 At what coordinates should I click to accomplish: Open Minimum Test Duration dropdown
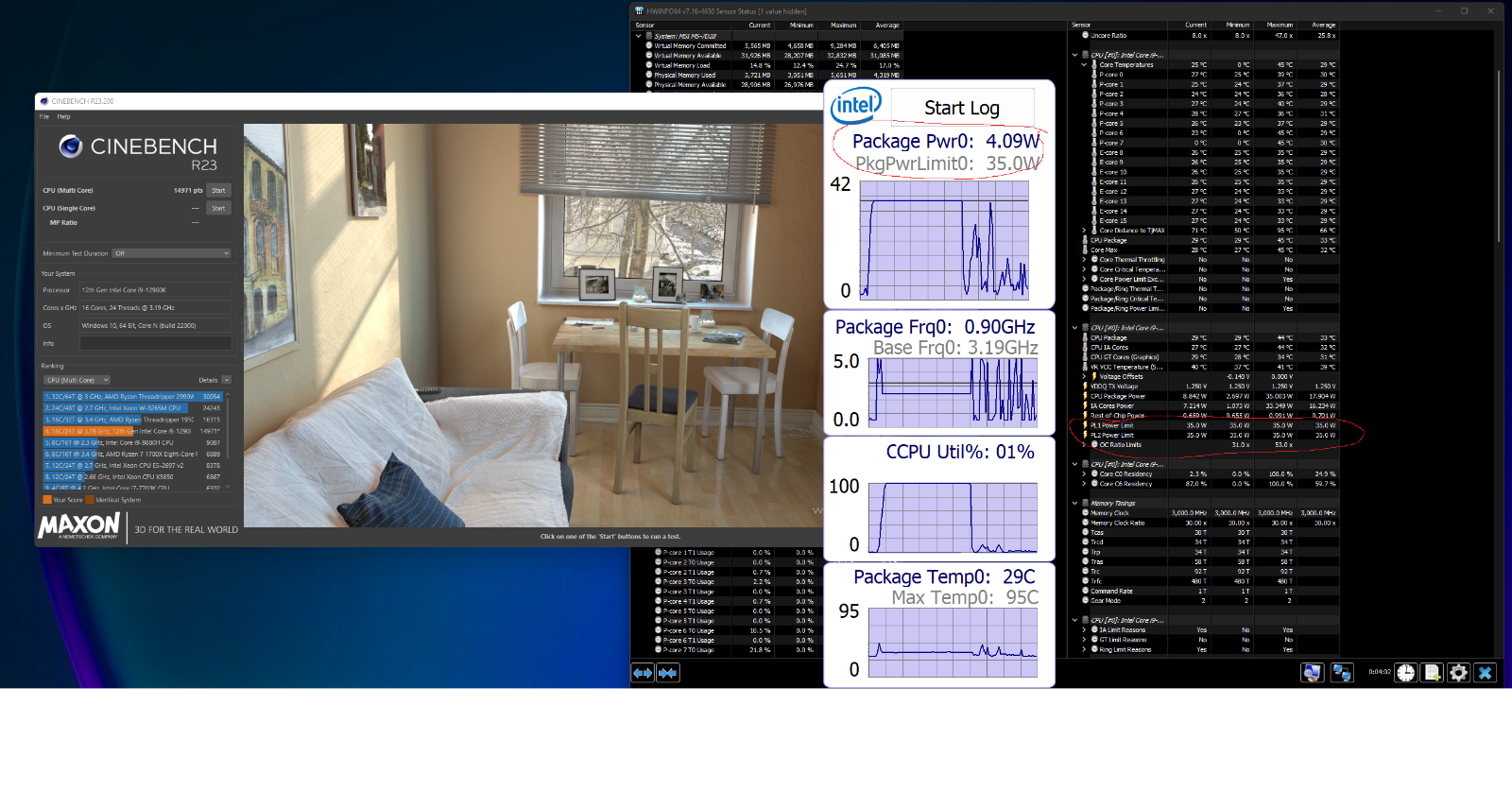point(171,253)
